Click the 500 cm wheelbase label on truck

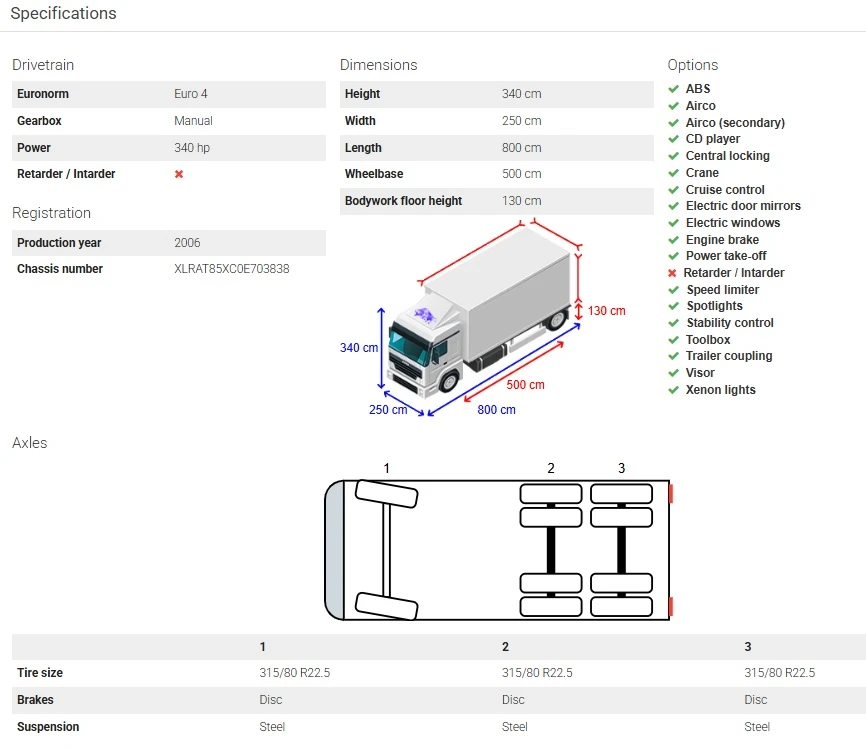click(524, 385)
